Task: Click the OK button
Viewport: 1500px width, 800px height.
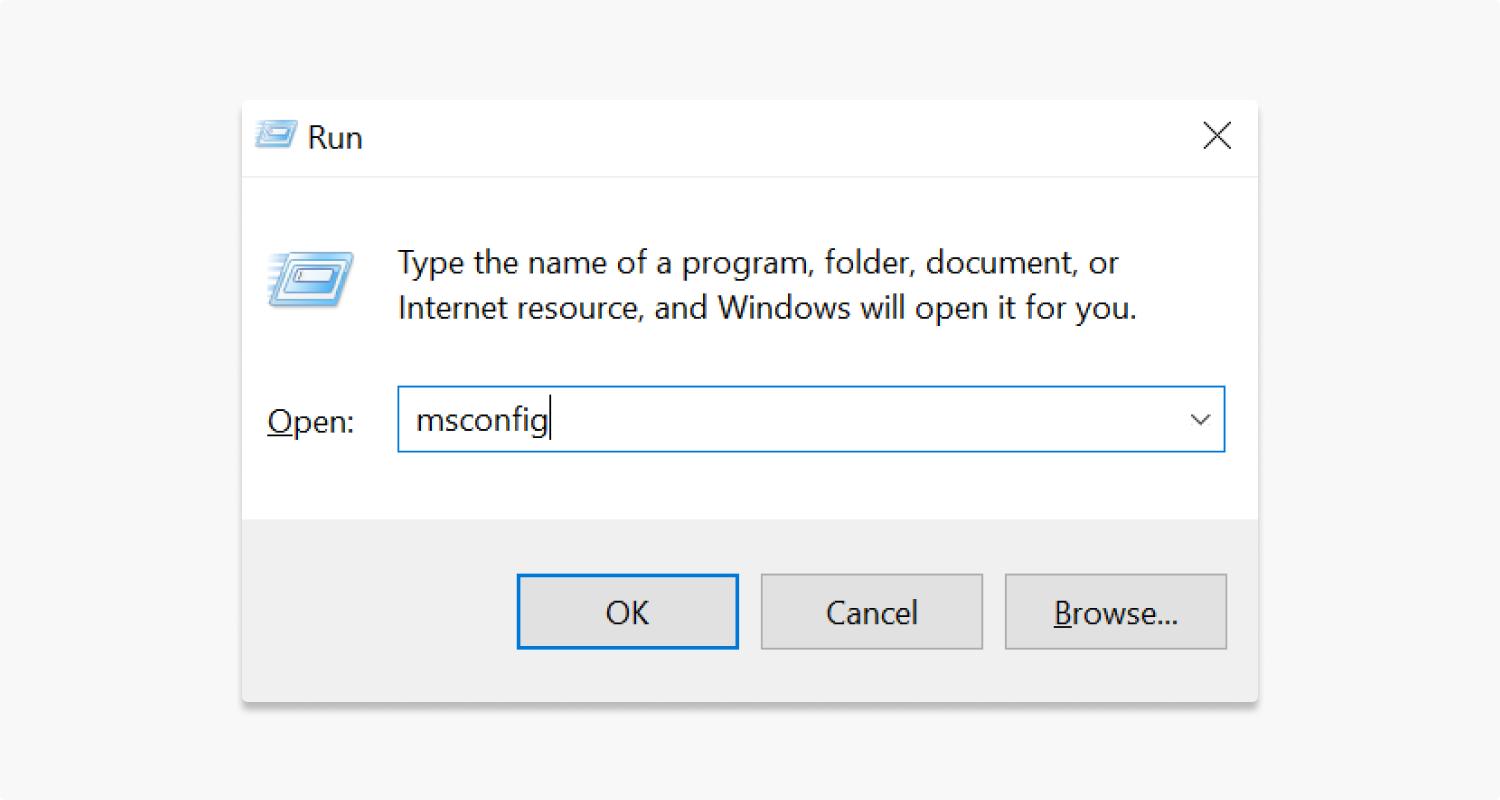Action: 627,611
